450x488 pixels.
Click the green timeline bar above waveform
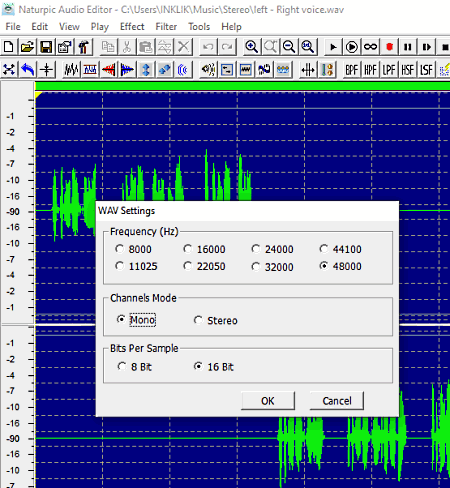tap(243, 86)
